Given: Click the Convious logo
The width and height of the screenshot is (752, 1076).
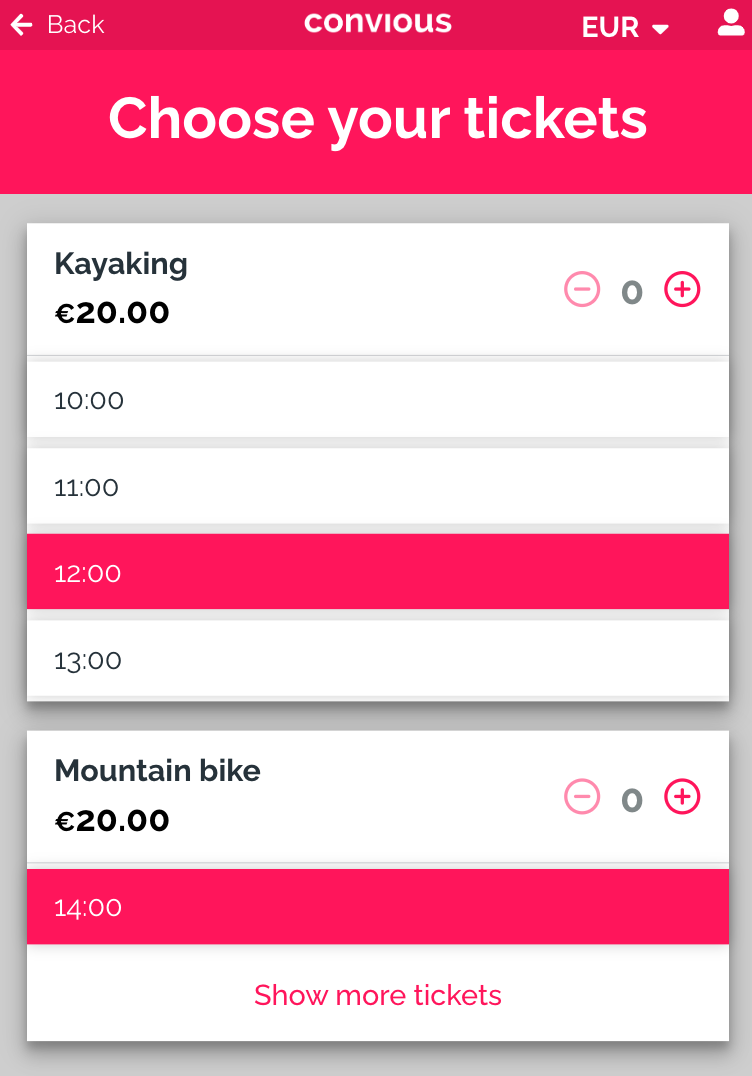Looking at the screenshot, I should click(377, 22).
